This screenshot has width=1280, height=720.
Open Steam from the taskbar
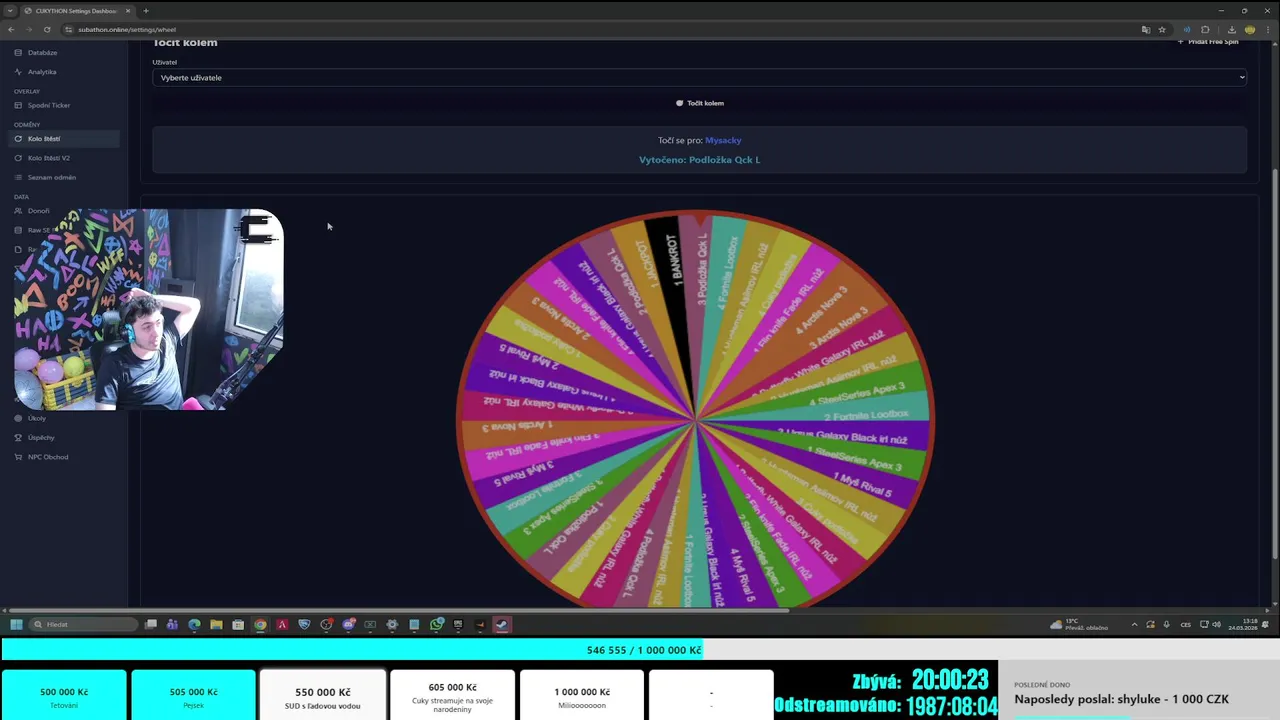point(502,624)
